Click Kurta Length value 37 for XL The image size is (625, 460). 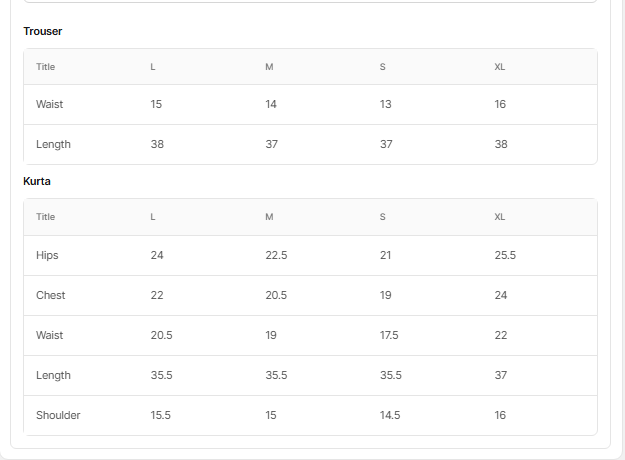(501, 375)
